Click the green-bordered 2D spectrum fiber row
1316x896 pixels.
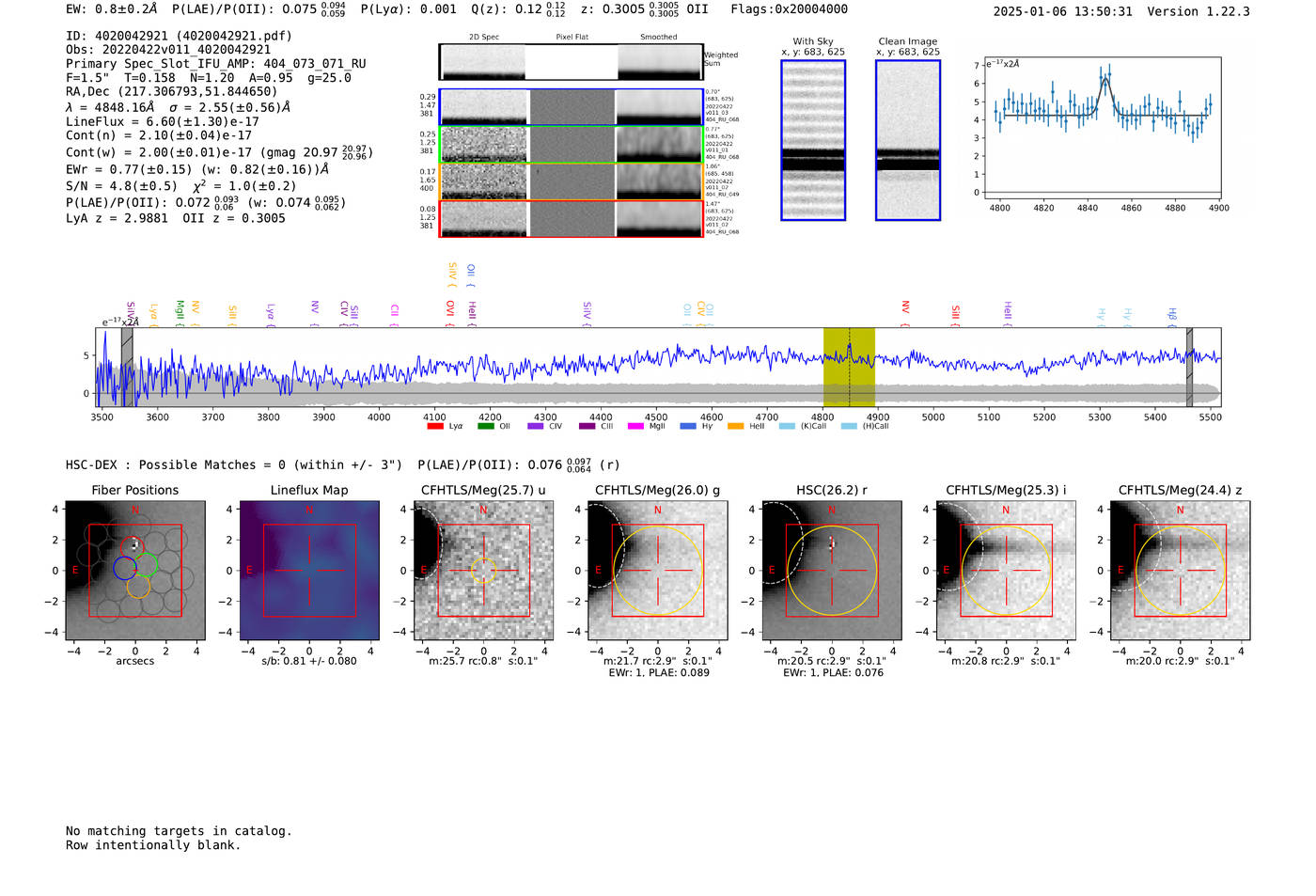571,145
